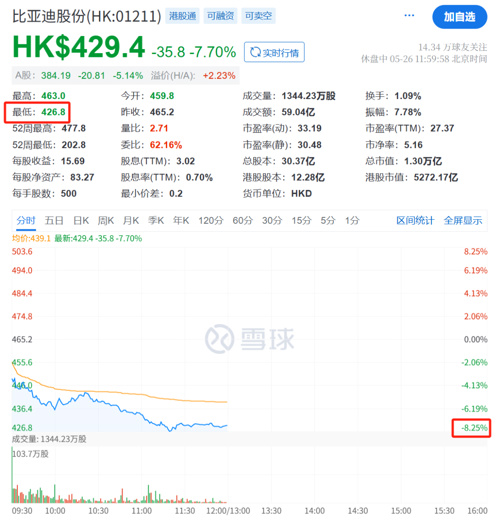Select the 港股通 tag
Viewport: 500px width, 524px height.
[182, 16]
